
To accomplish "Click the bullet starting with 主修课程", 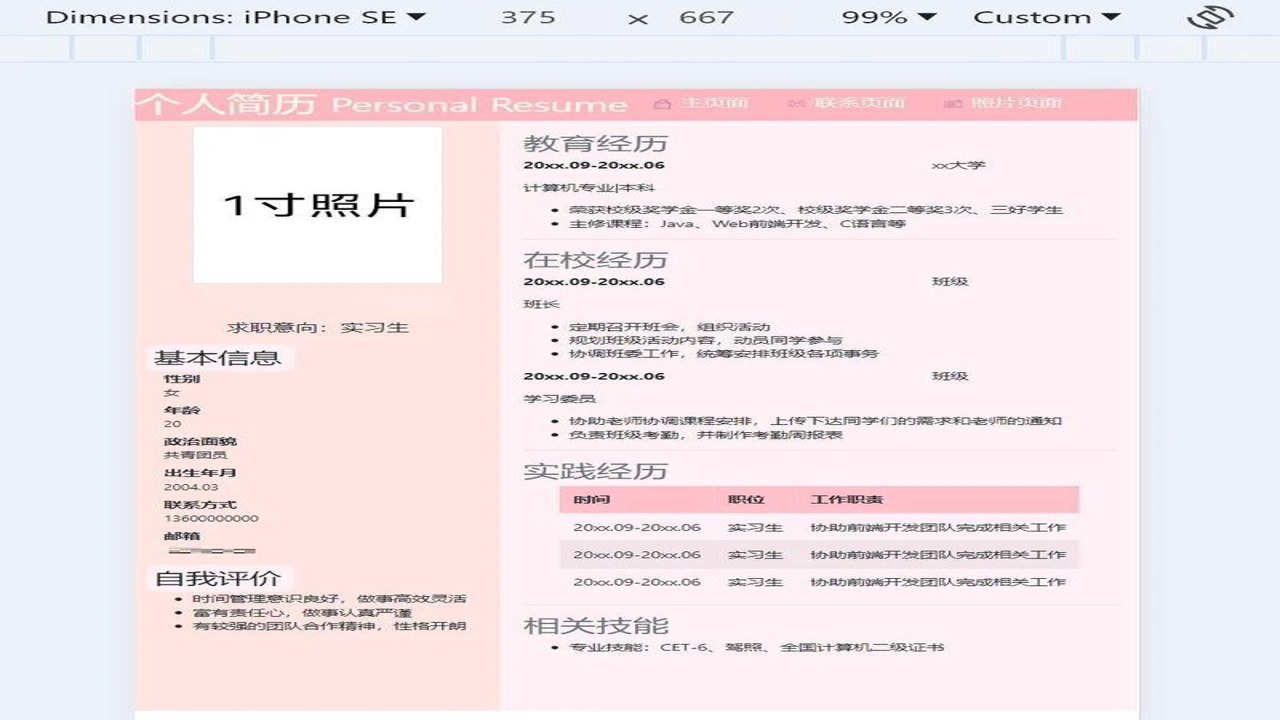I will [738, 224].
